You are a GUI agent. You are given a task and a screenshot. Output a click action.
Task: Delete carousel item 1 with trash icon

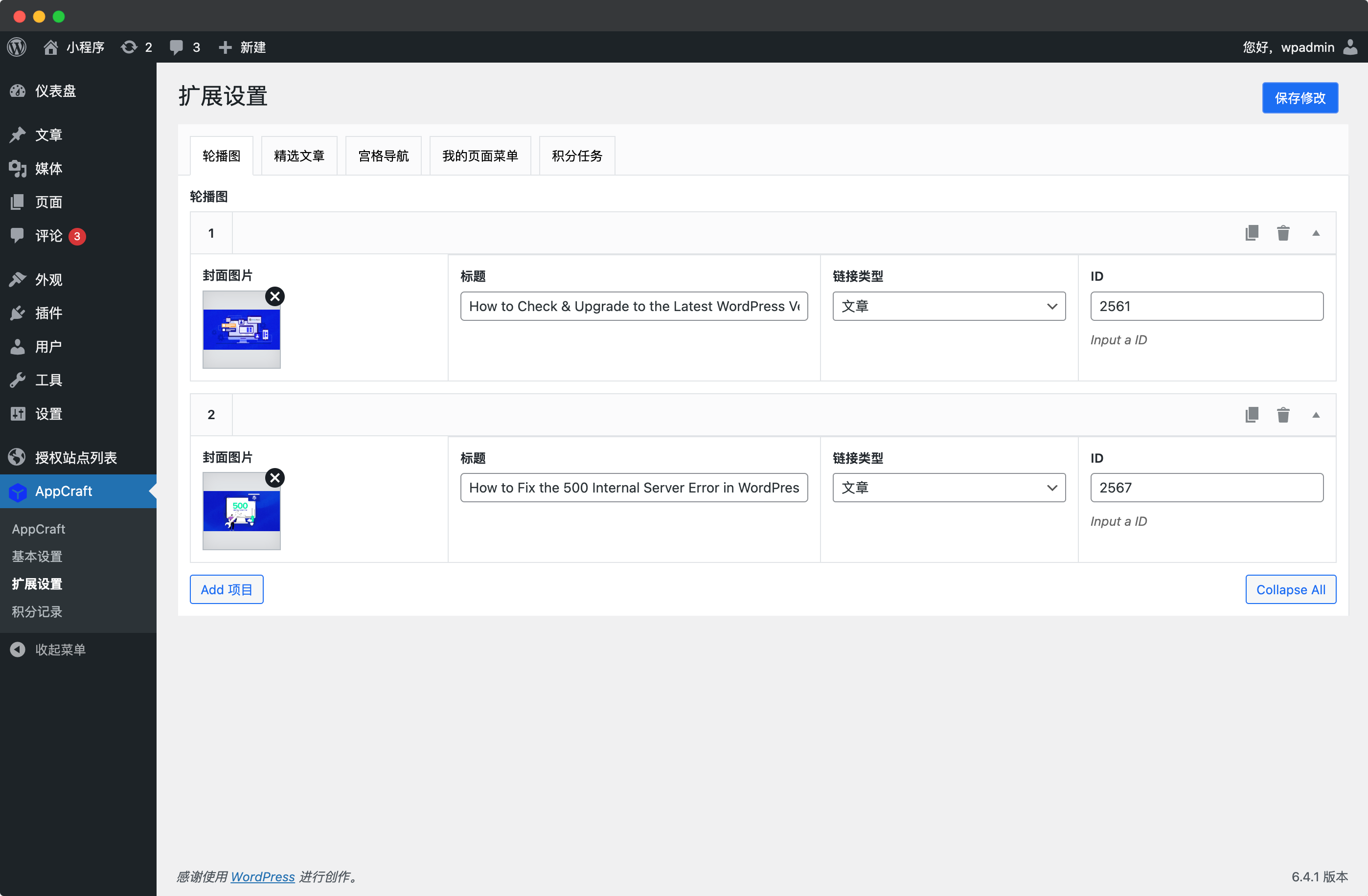click(x=1283, y=233)
